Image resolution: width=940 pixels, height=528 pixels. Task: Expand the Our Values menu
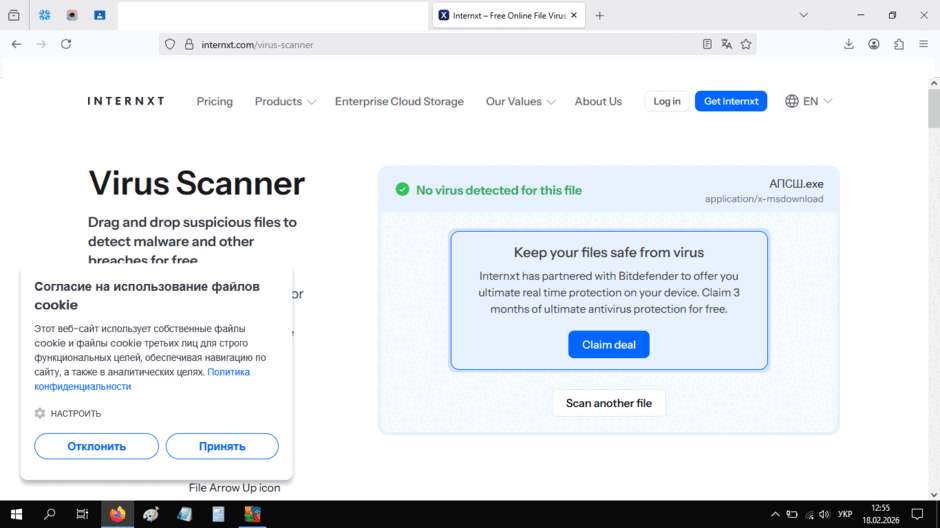click(x=520, y=101)
